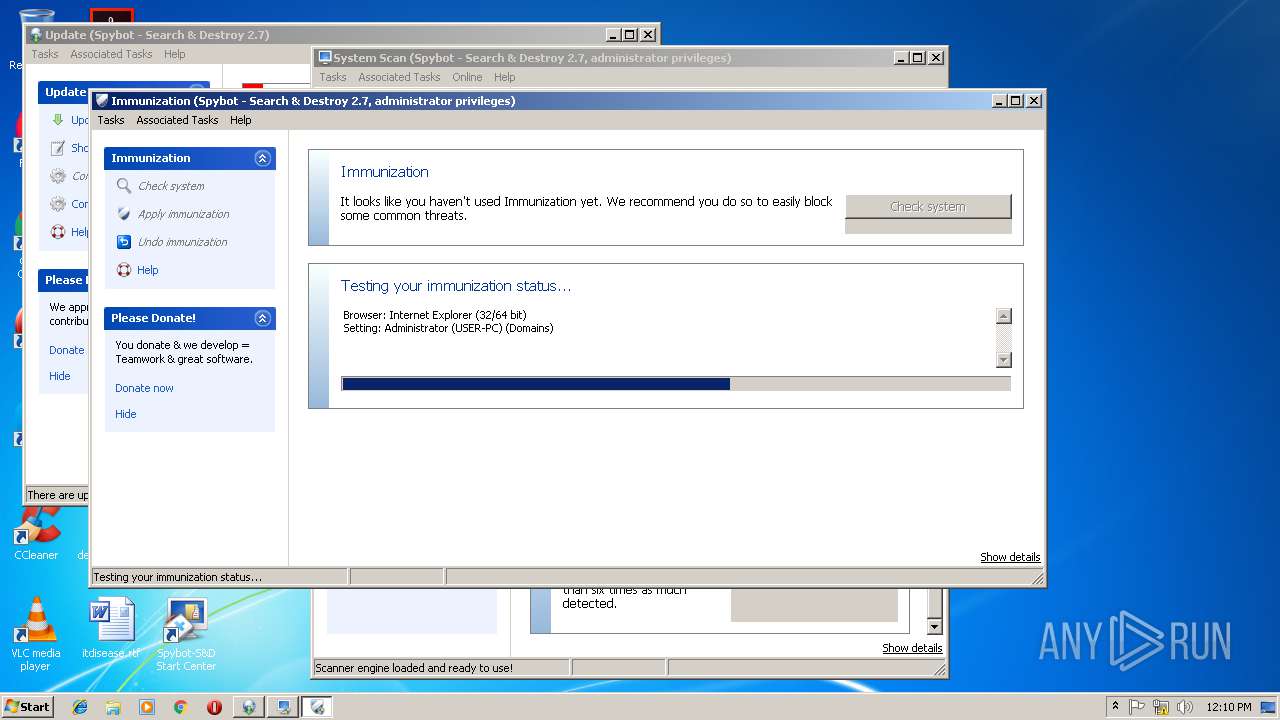Open Tasks menu in System Scan window
Screen dimensions: 1280x720
[333, 77]
